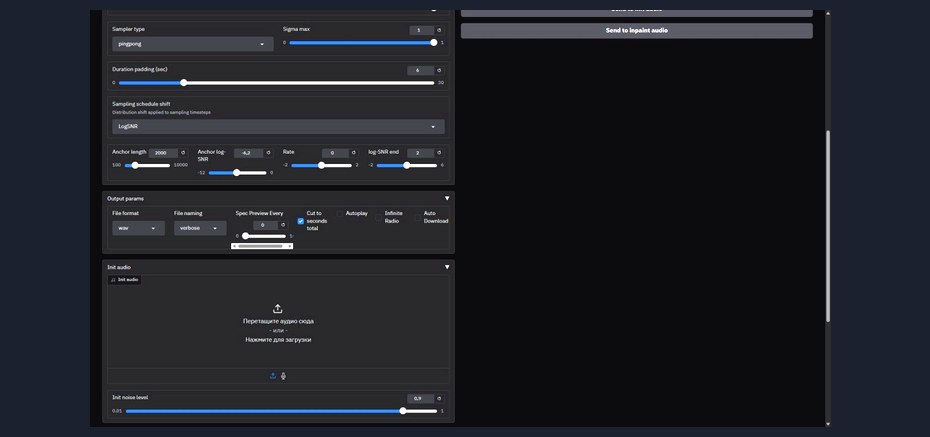Reset the Init noise level value
This screenshot has height=437, width=930.
pyautogui.click(x=439, y=398)
